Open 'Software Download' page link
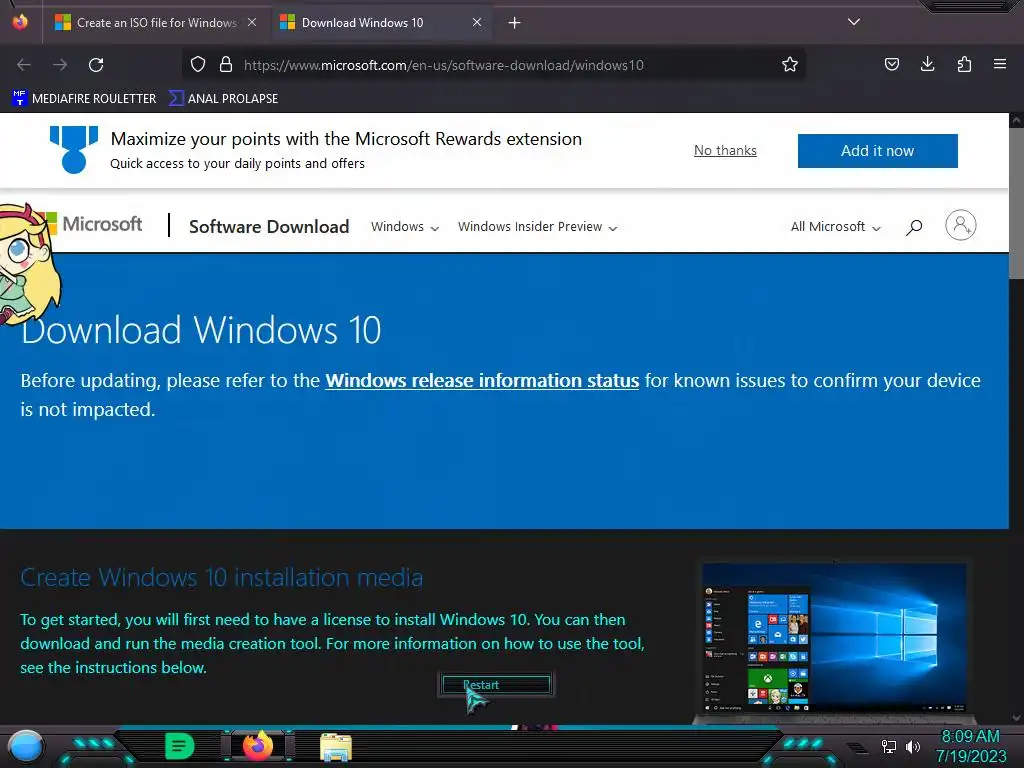The width and height of the screenshot is (1024, 768). point(269,227)
